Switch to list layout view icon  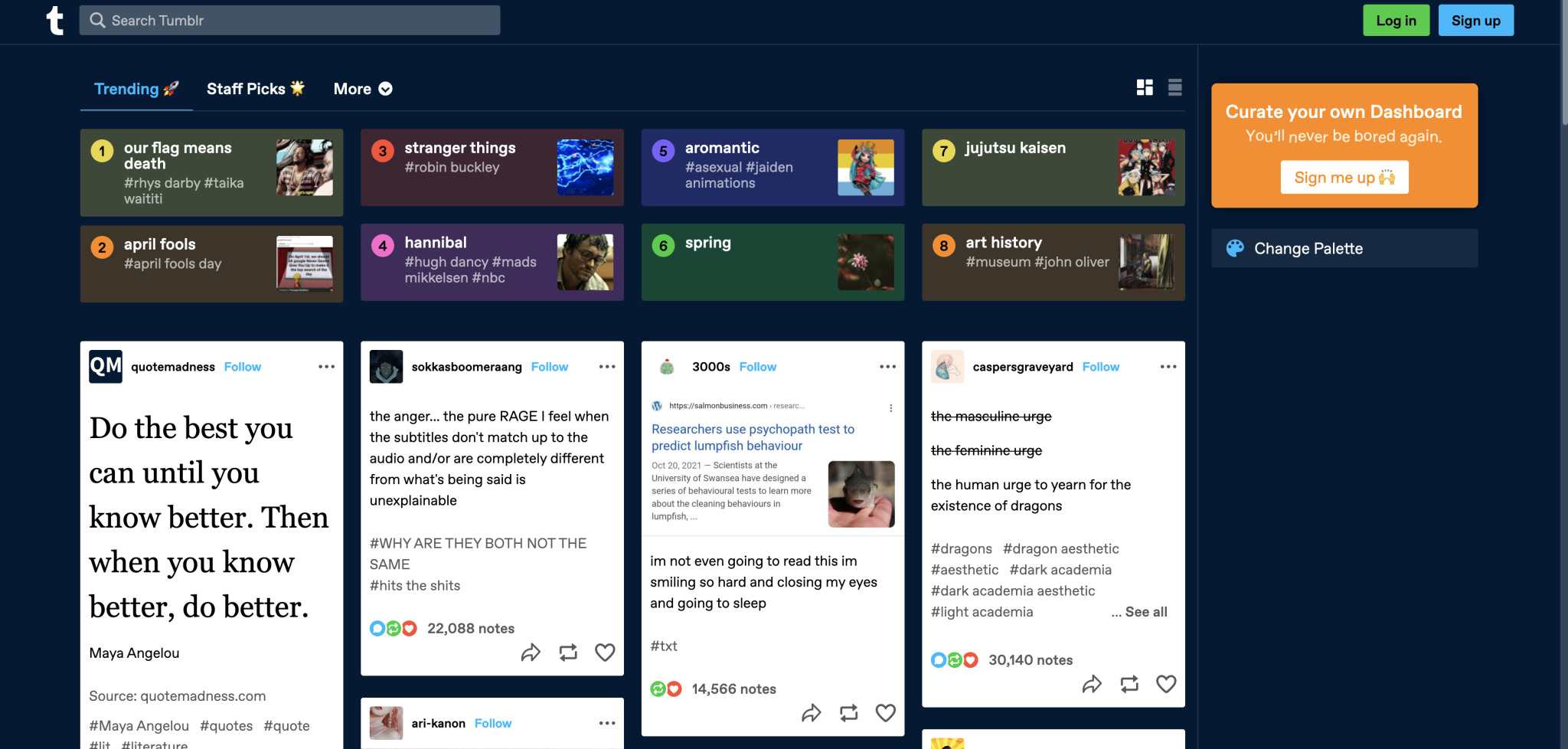click(1175, 88)
